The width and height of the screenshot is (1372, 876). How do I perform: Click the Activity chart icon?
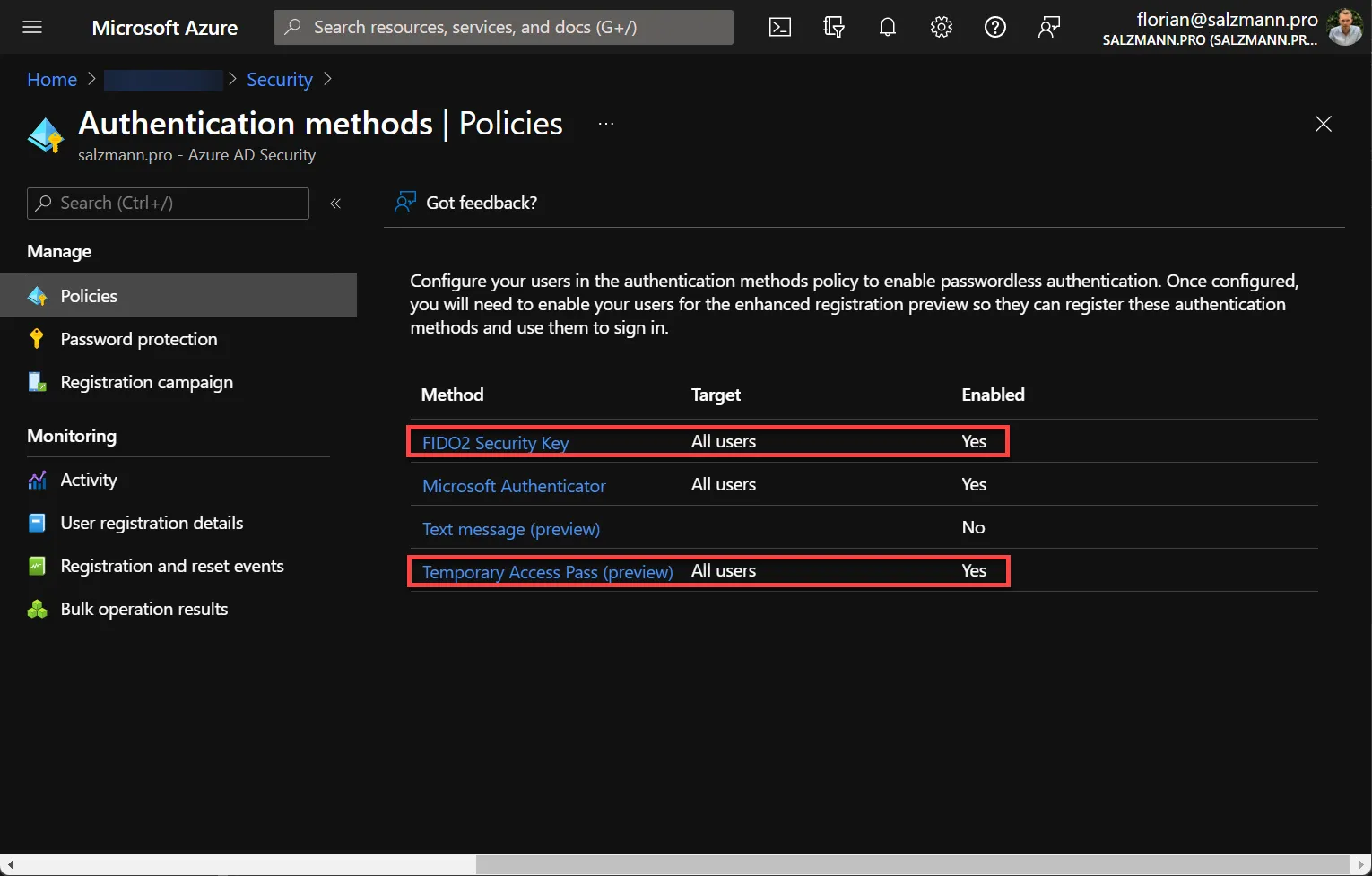pos(38,480)
